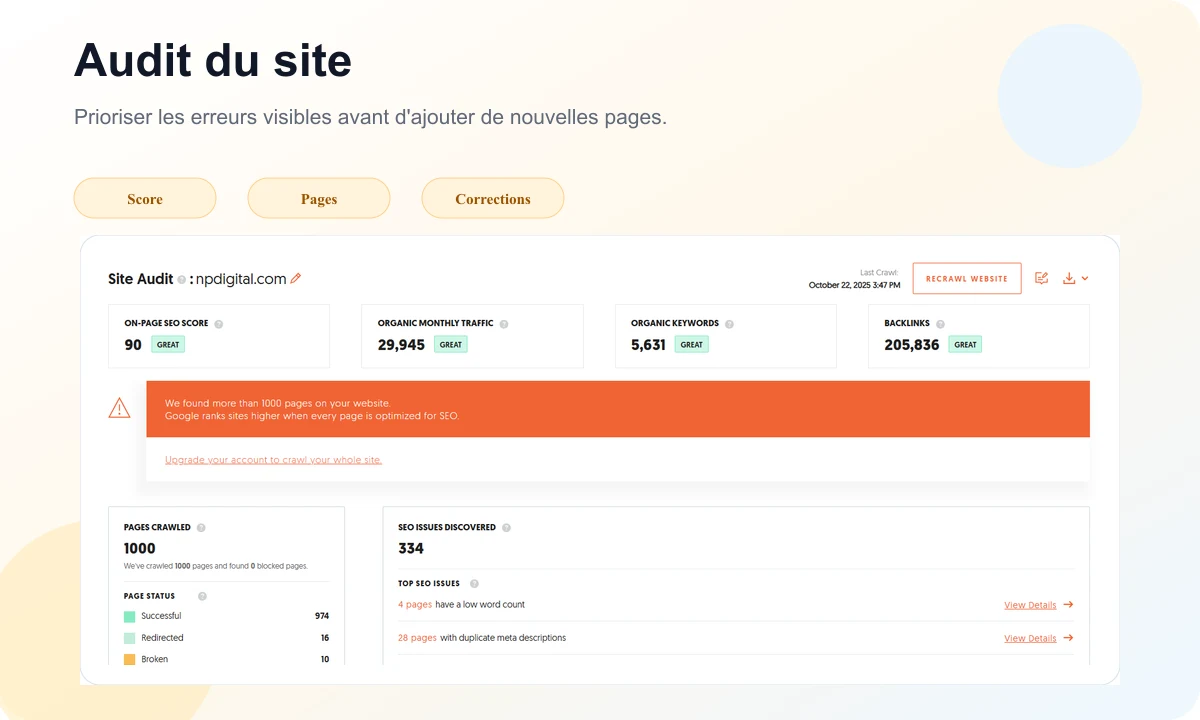Screen dimensions: 1200x720
Task: View Details for duplicate meta descriptions
Action: coord(1030,639)
